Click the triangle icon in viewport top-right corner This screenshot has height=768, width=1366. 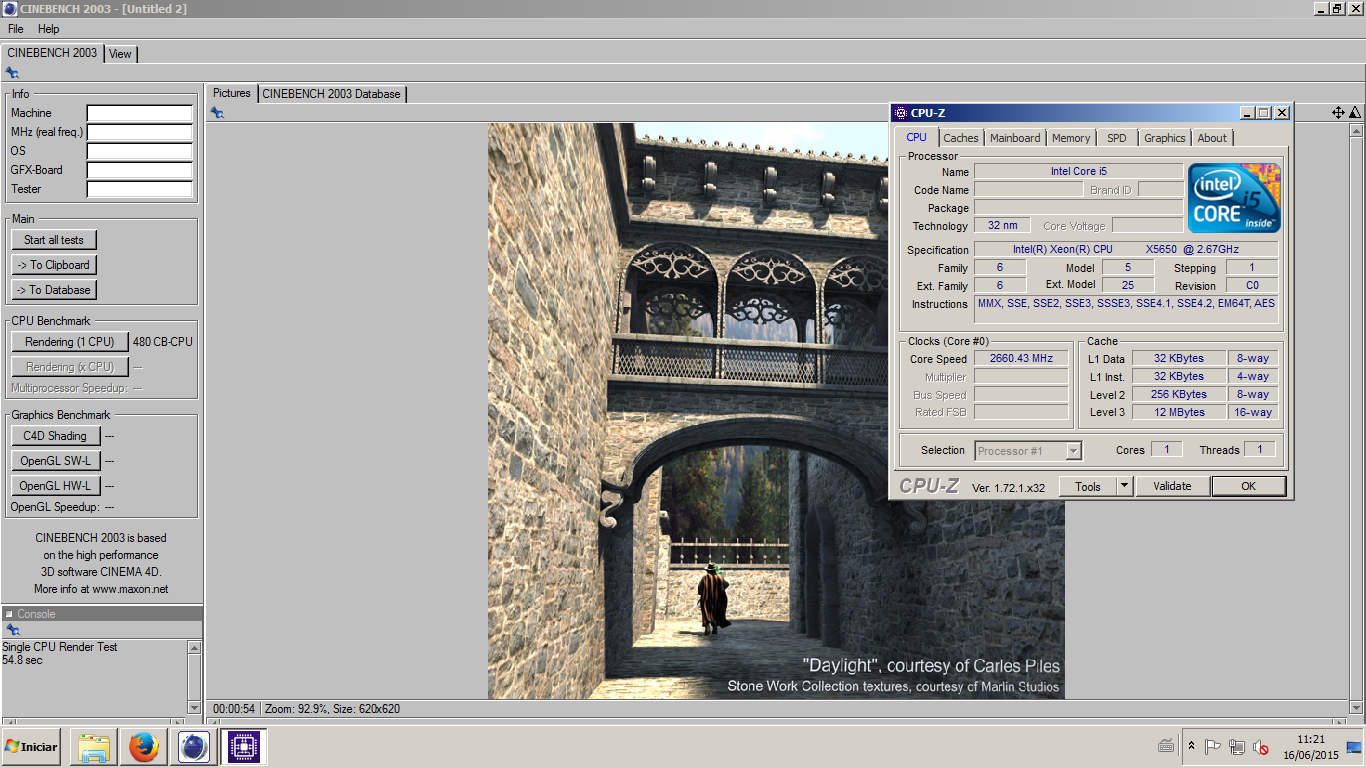point(1355,113)
